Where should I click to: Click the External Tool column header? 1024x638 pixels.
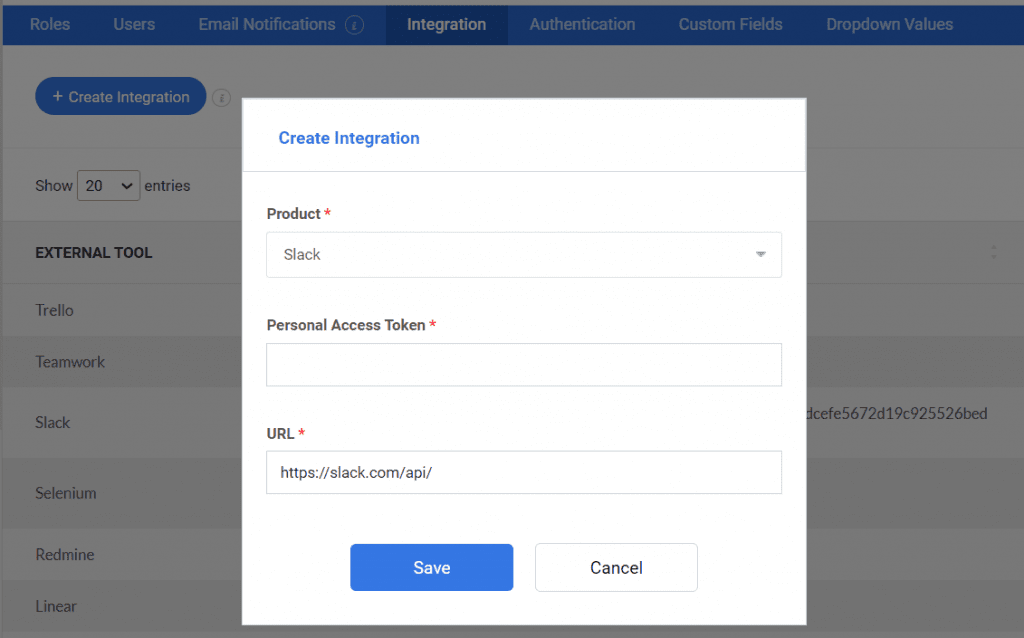93,253
